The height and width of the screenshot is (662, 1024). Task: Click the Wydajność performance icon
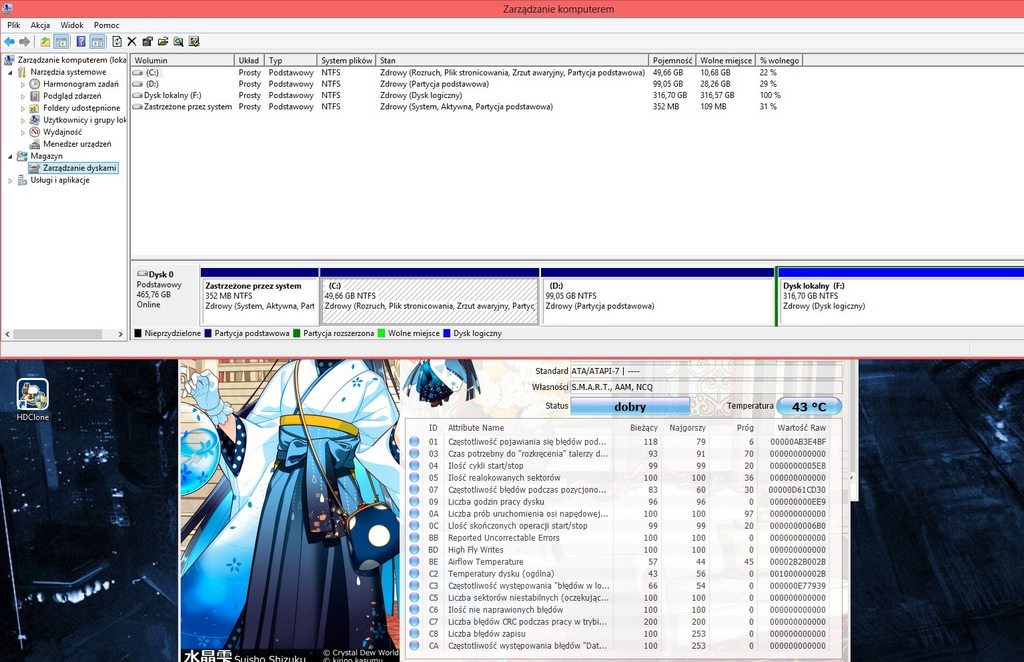(35, 132)
